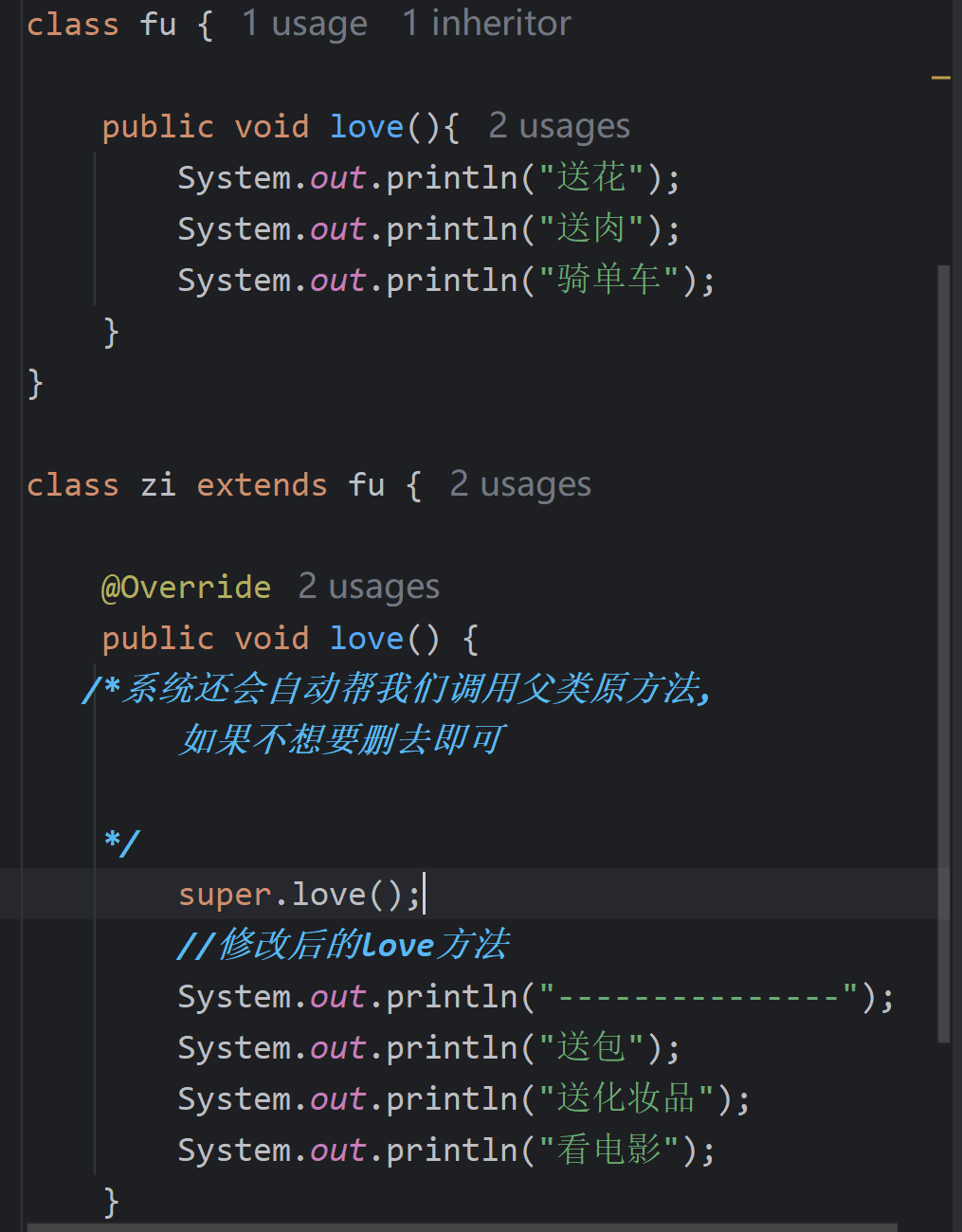This screenshot has width=962, height=1232.
Task: Open the "1 inheritor" hint for class fu
Action: (486, 24)
